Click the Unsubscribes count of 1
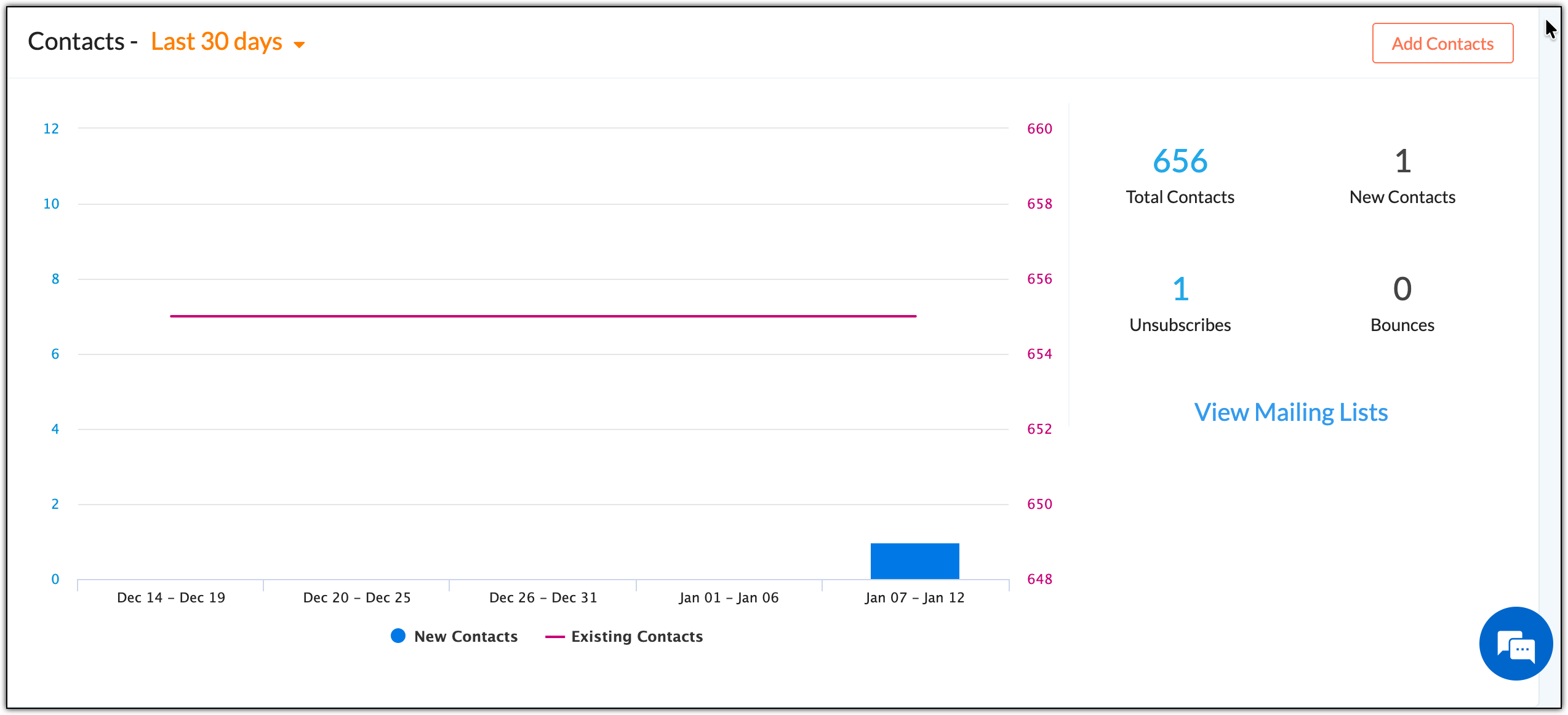The image size is (1568, 715). click(1180, 289)
